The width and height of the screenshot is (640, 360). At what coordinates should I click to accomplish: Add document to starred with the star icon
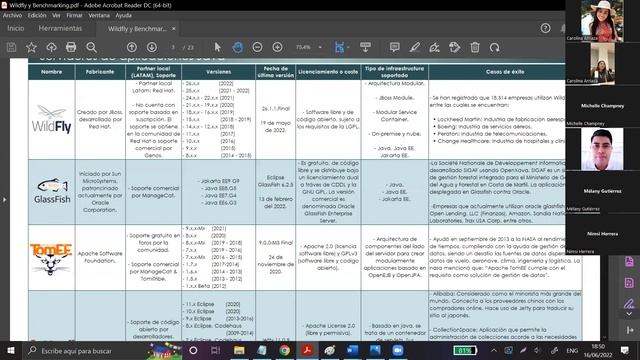31,47
